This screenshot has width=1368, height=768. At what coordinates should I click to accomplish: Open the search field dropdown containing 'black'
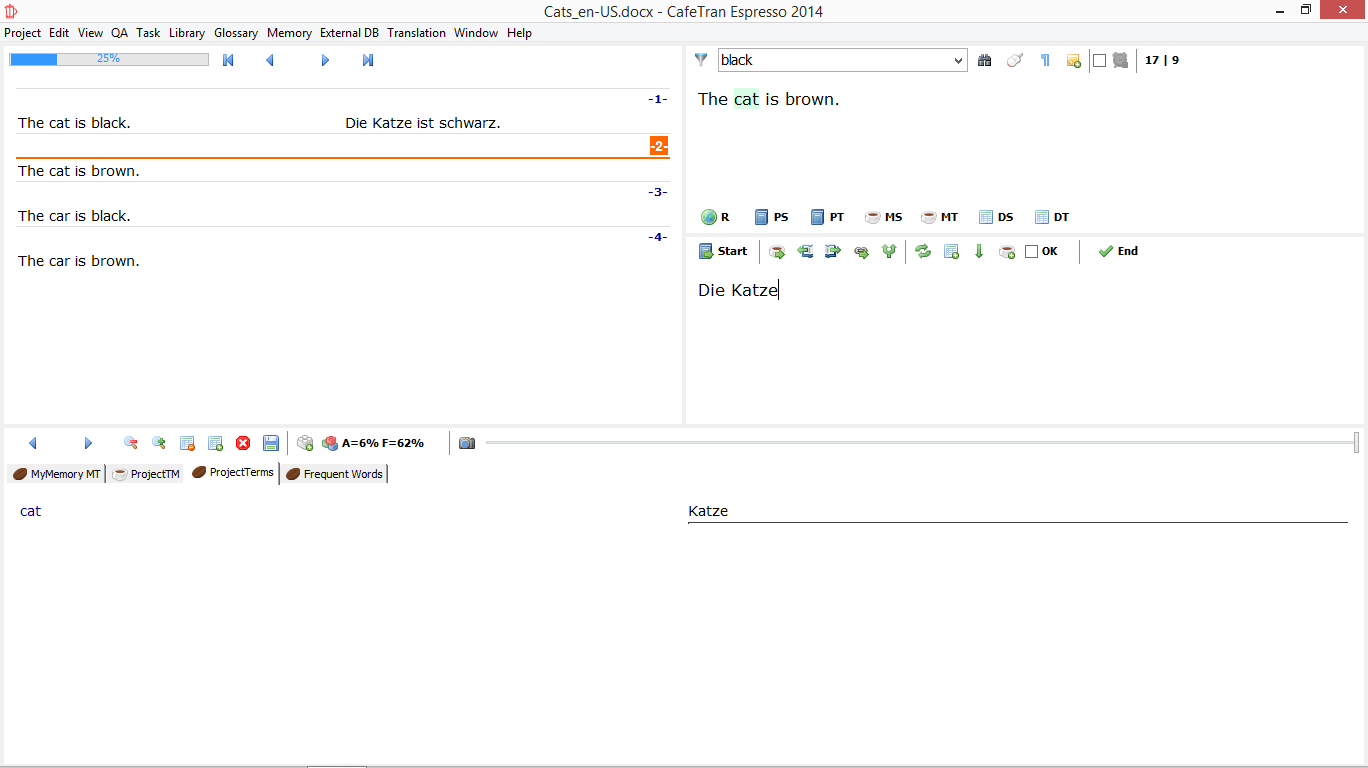tap(958, 61)
